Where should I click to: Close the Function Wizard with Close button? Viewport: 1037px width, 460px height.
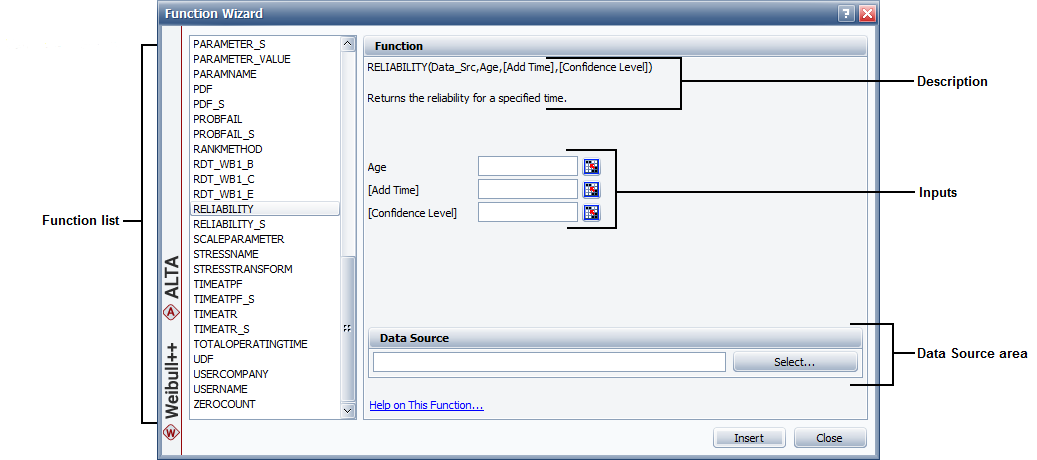[x=830, y=438]
